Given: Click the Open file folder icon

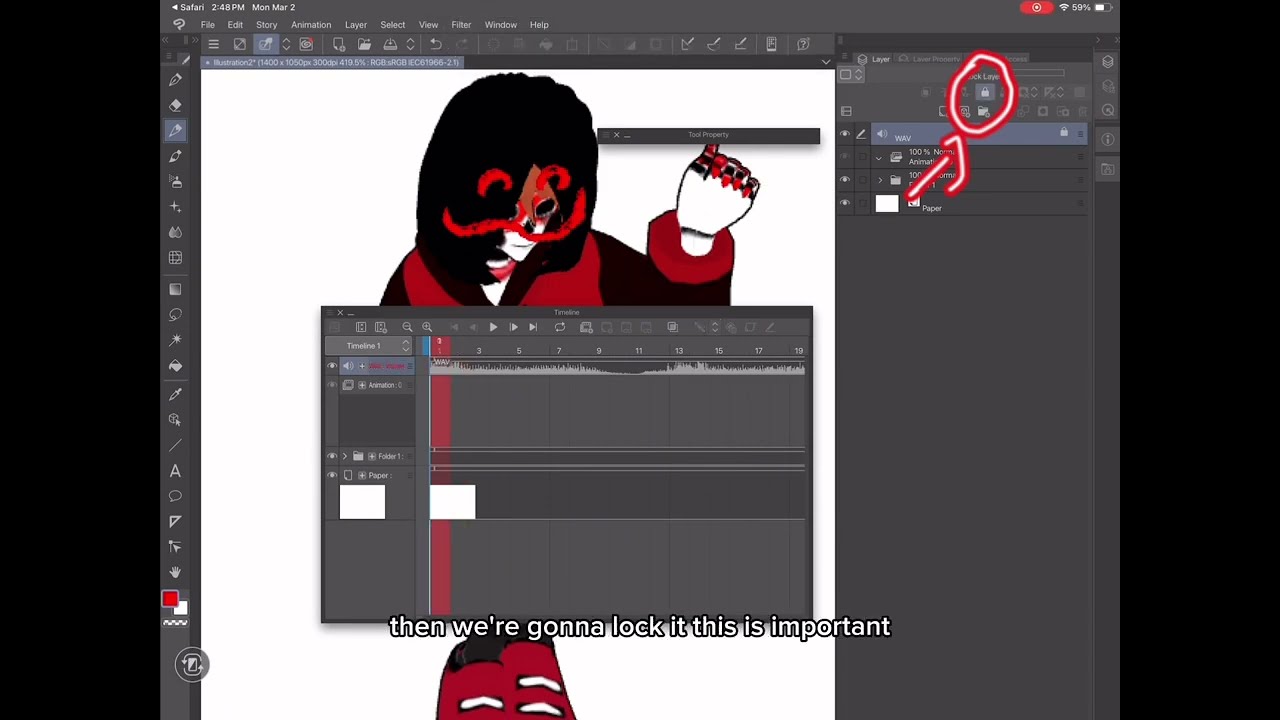Looking at the screenshot, I should tap(364, 44).
